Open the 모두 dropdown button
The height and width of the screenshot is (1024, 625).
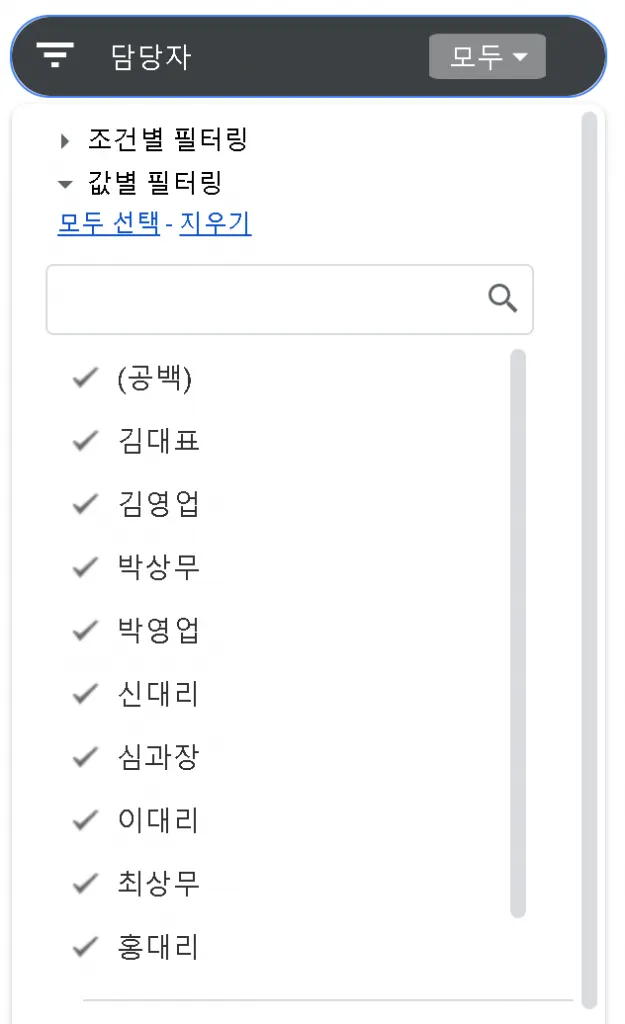pos(487,57)
